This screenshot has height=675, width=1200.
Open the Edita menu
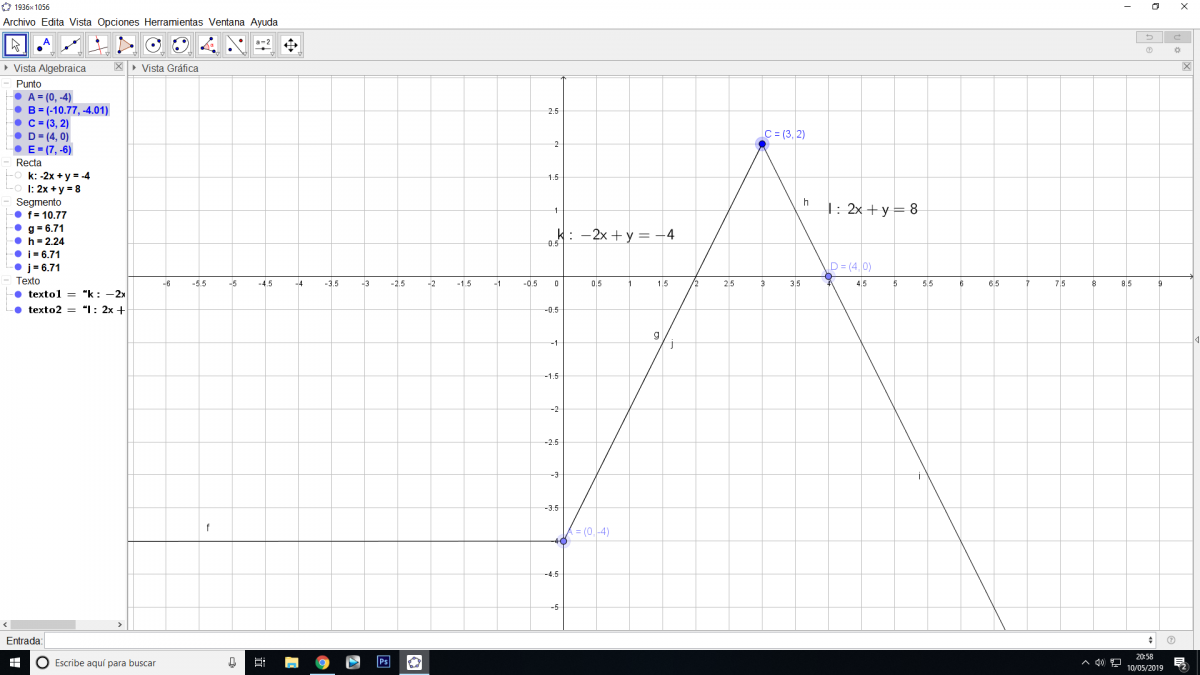[x=53, y=21]
